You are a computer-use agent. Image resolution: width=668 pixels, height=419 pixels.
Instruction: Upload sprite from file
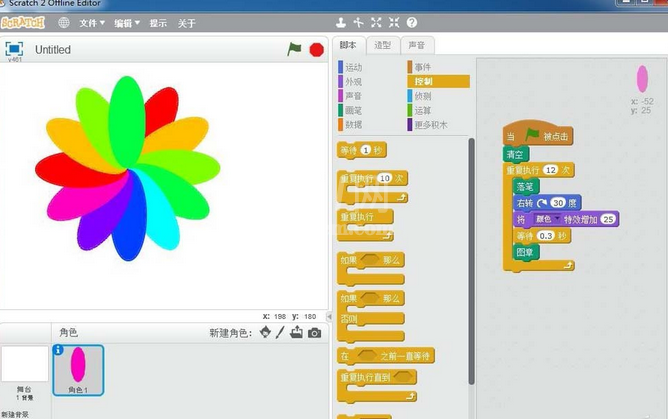297,332
